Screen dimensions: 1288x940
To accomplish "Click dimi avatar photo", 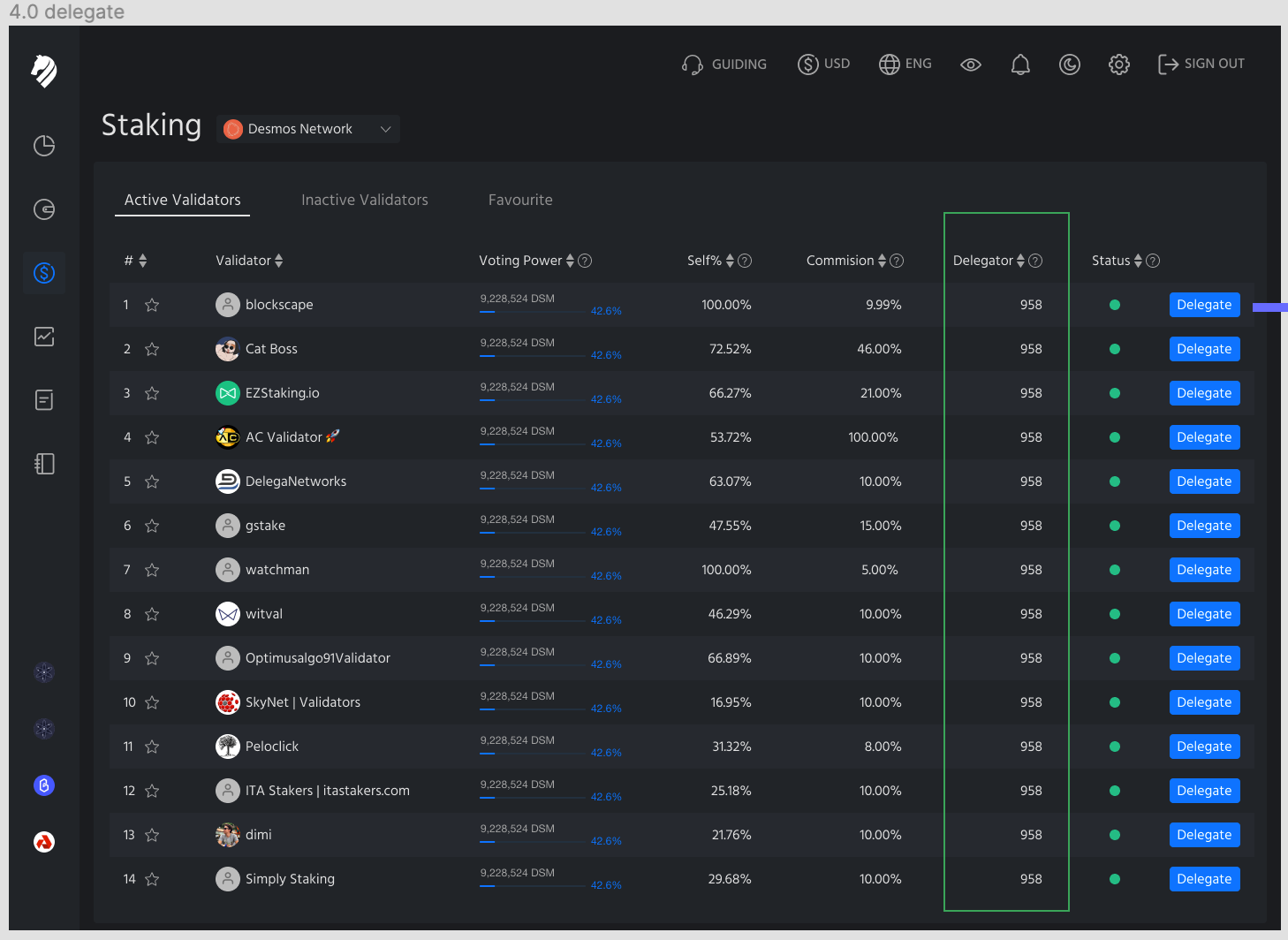I will coord(228,835).
